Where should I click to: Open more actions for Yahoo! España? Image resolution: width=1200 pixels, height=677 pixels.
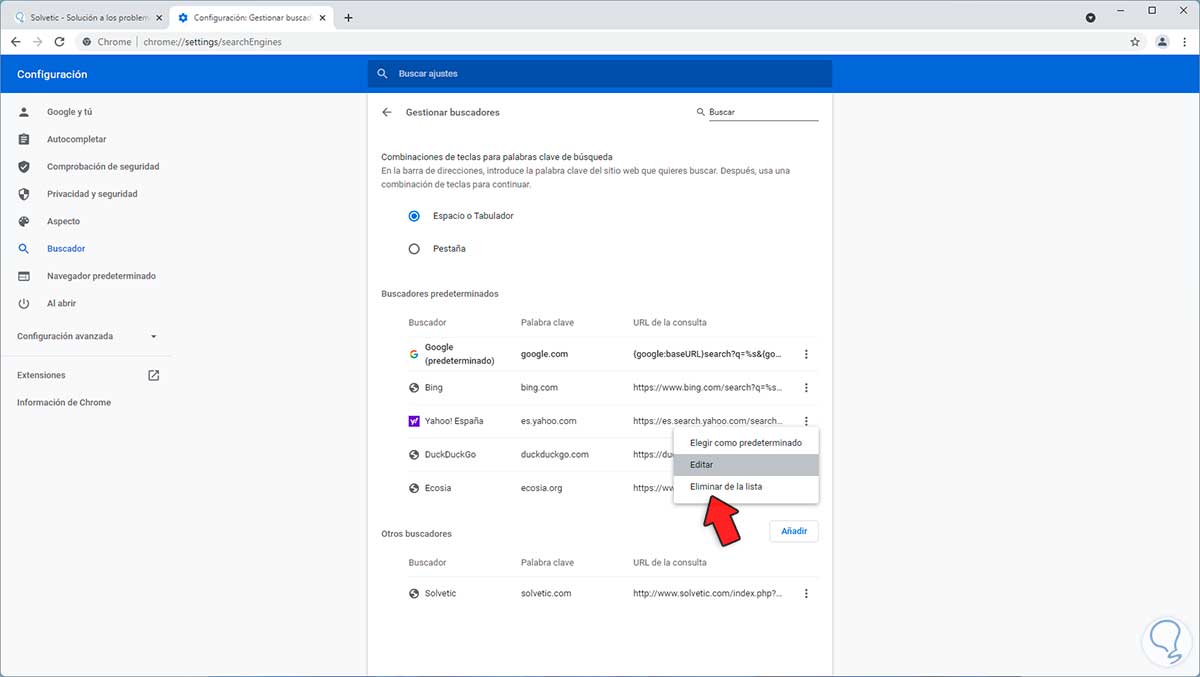click(x=806, y=421)
